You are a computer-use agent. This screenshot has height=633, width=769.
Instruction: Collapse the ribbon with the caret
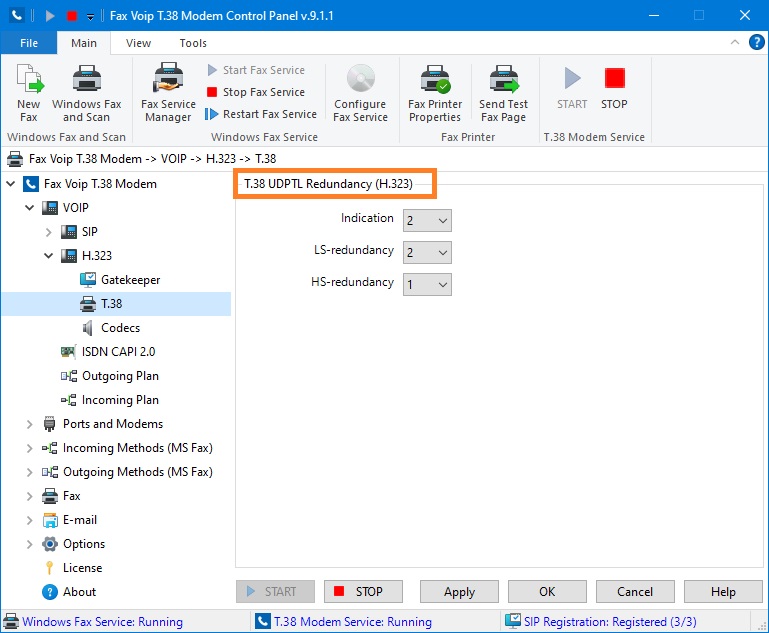coord(735,42)
